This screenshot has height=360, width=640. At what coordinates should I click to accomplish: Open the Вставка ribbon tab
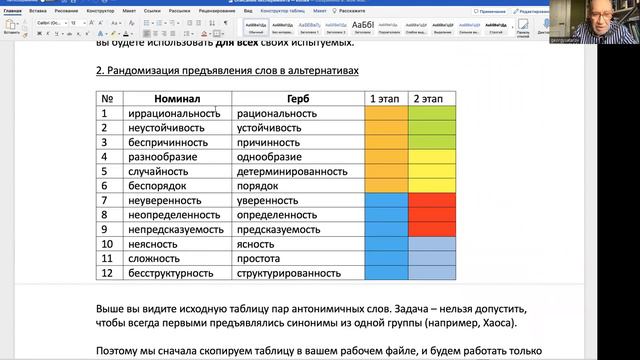click(x=38, y=11)
